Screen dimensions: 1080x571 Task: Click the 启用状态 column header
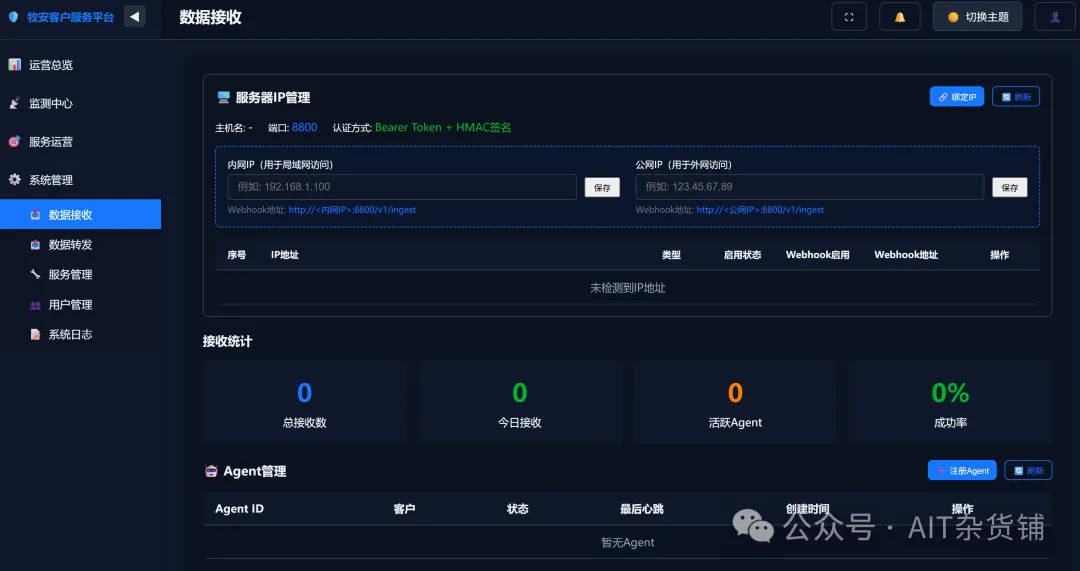742,255
